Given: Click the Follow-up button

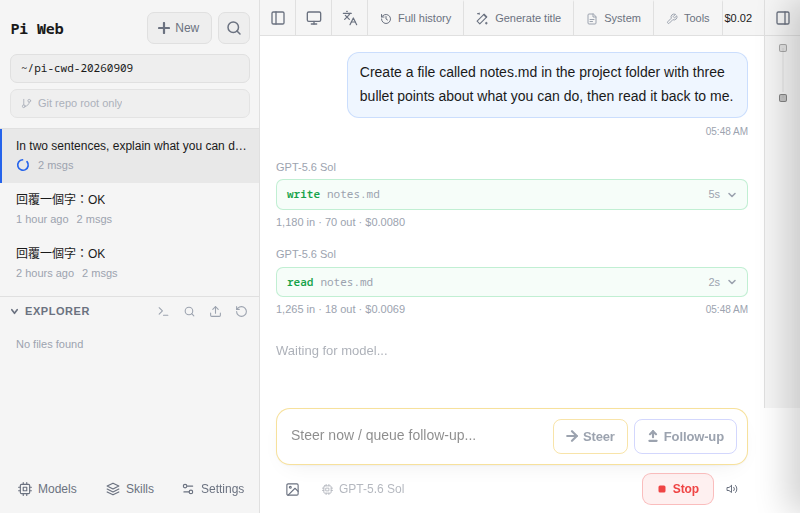Looking at the screenshot, I should click(x=685, y=436).
